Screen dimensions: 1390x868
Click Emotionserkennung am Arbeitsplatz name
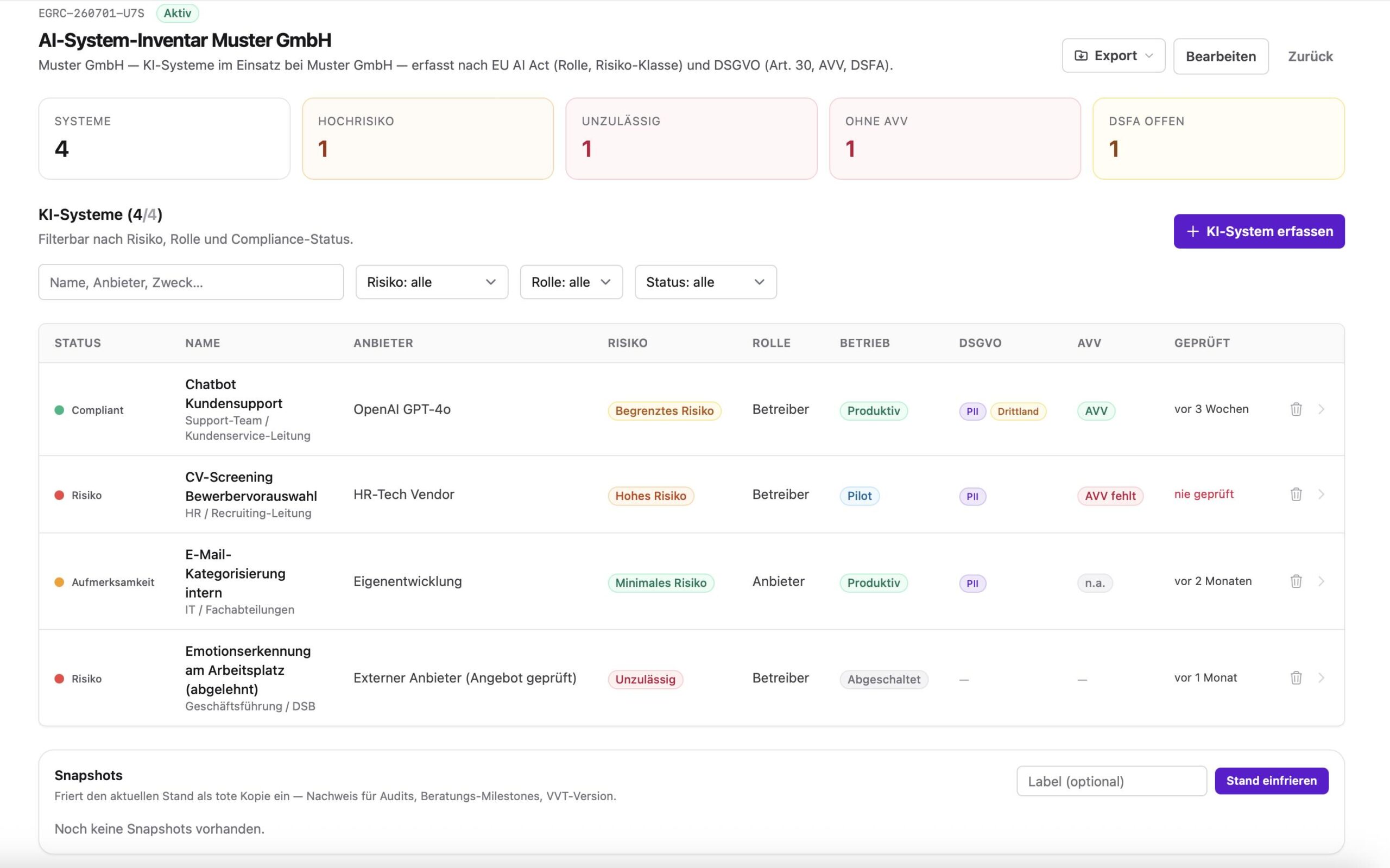(x=248, y=670)
